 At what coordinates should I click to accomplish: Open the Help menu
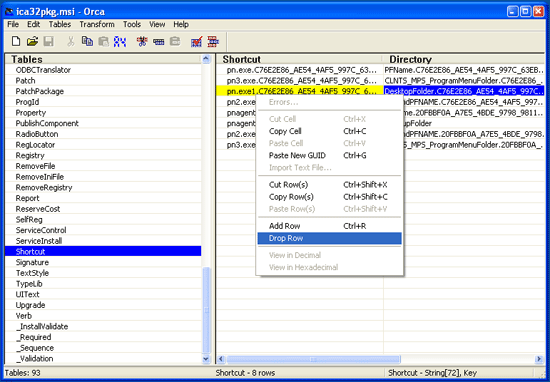coord(181,24)
